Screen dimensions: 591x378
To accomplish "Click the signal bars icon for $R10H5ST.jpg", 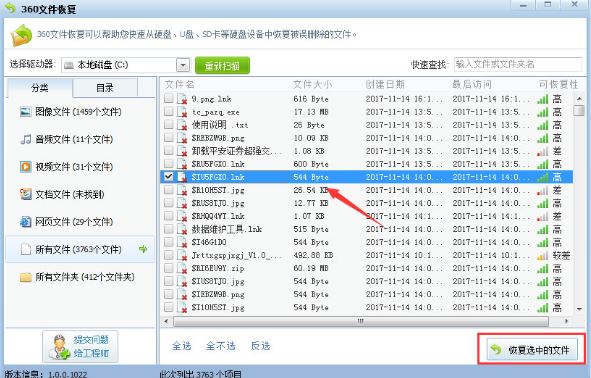I will click(543, 190).
